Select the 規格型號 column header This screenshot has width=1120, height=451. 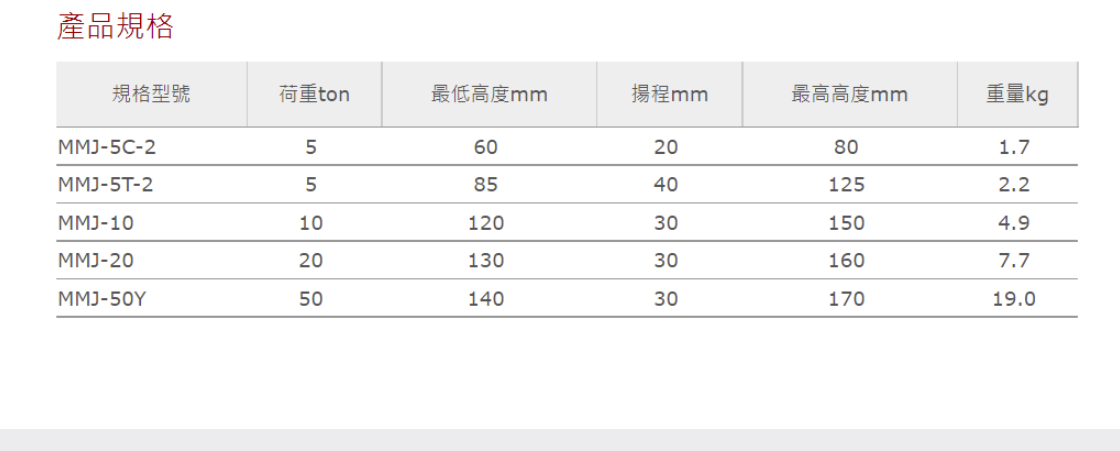point(151,95)
